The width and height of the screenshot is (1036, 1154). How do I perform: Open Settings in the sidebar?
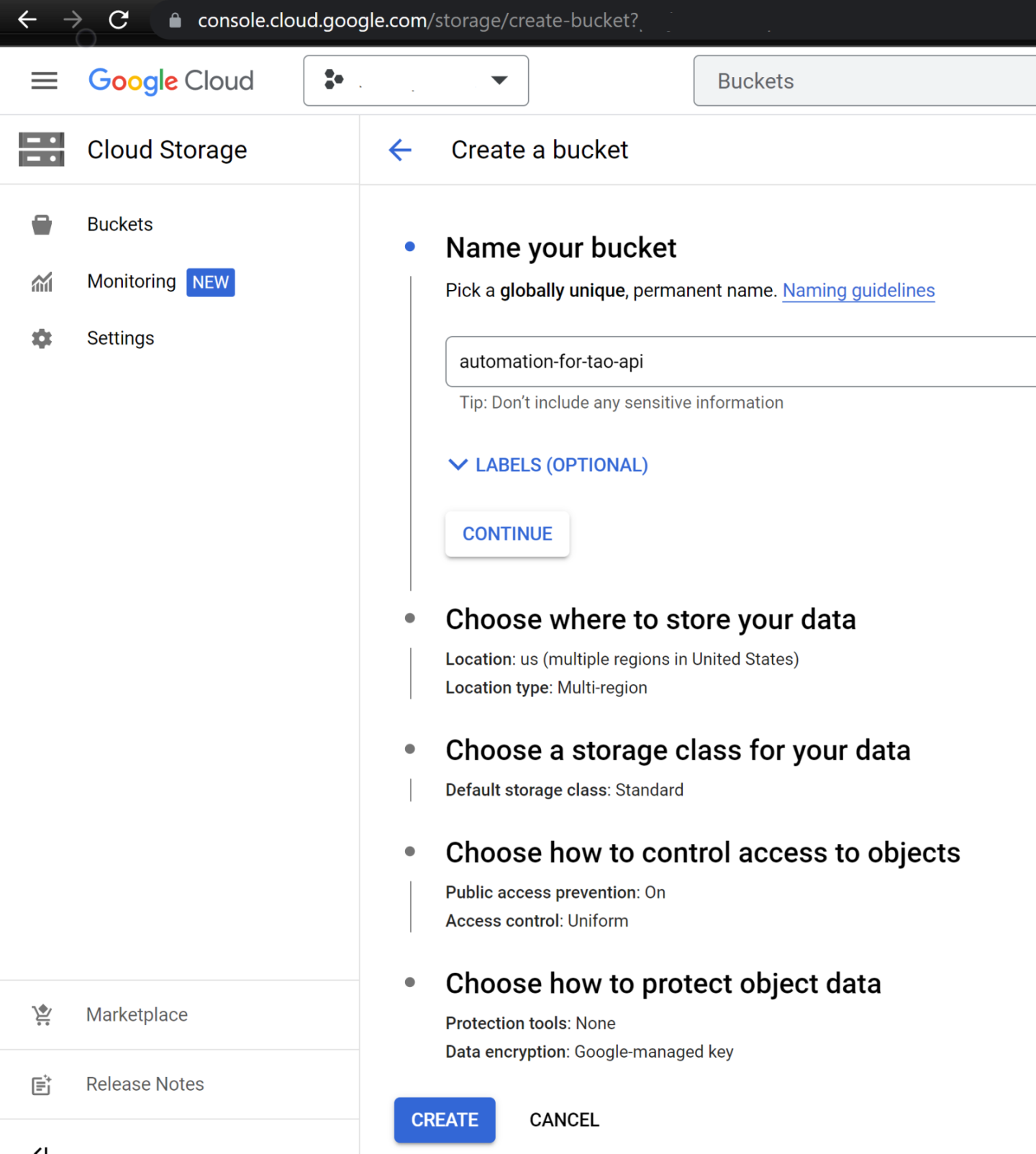coord(120,338)
